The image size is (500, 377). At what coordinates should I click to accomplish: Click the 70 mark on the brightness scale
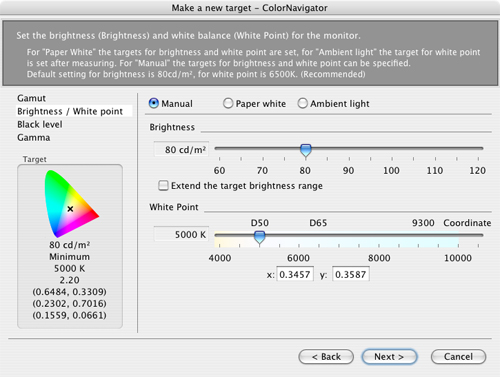262,170
